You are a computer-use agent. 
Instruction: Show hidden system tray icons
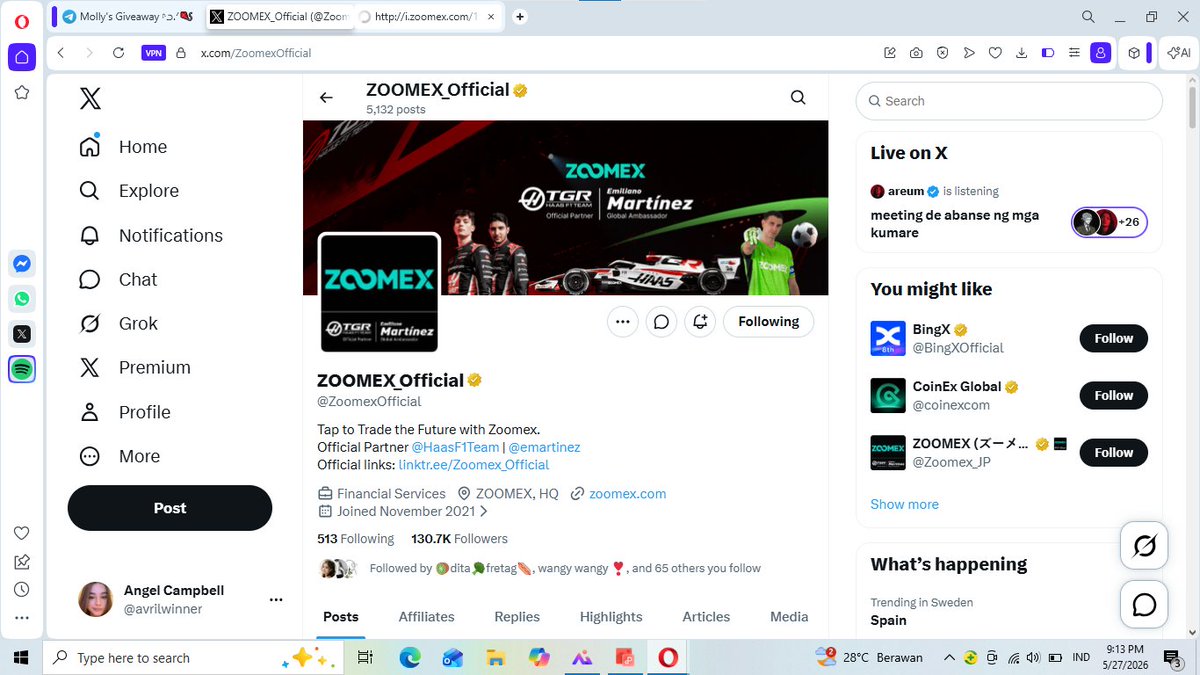tap(948, 657)
